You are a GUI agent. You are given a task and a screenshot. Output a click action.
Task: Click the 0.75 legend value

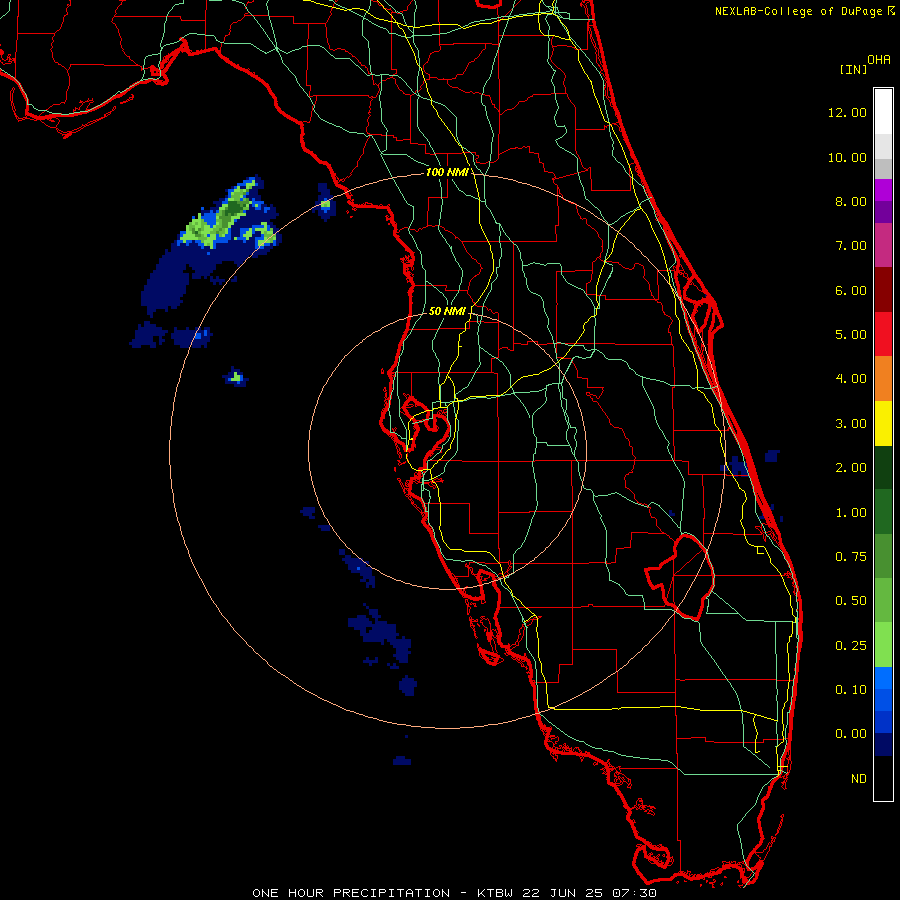click(x=851, y=557)
